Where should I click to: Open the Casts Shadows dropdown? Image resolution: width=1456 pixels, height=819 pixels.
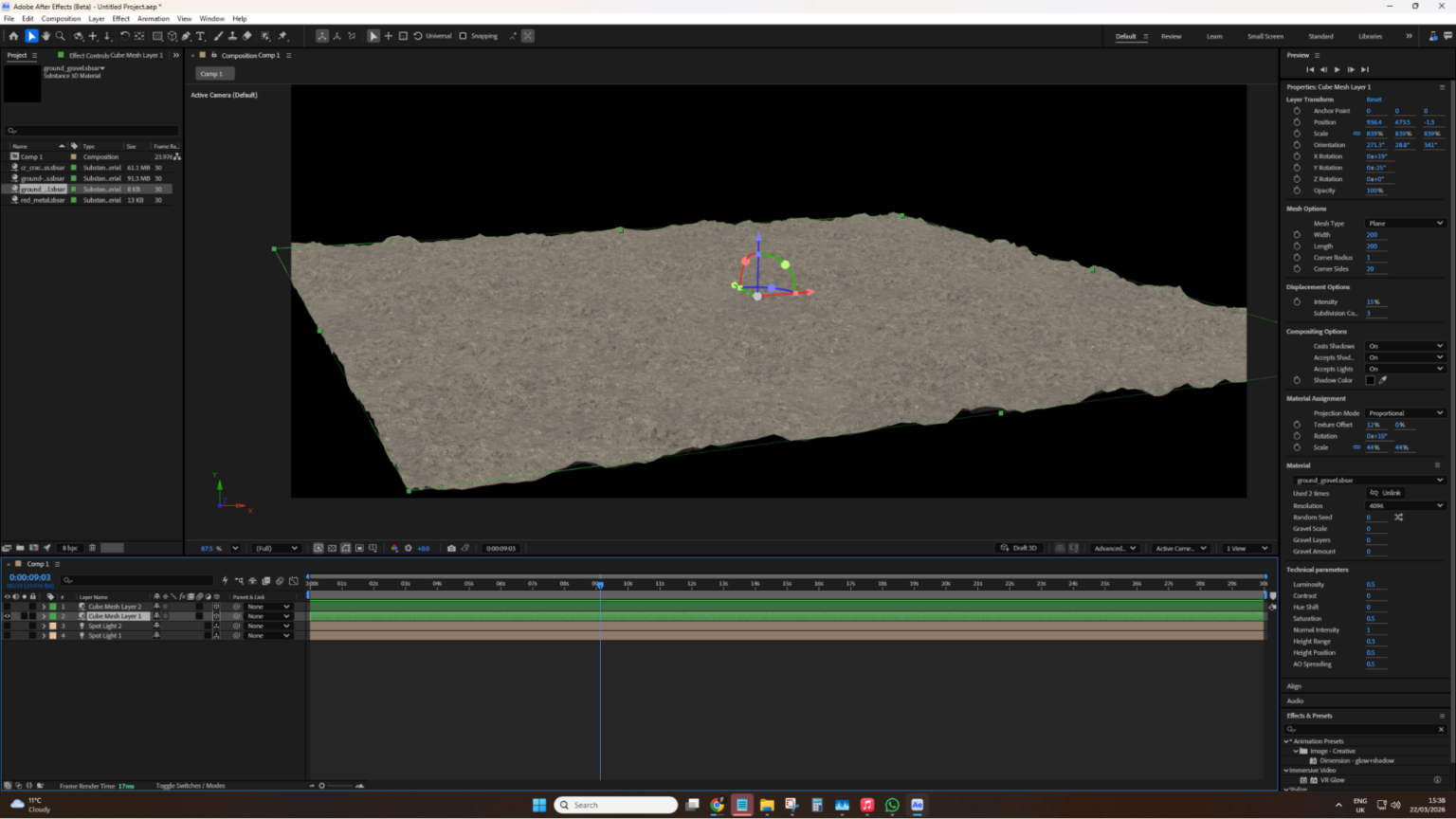coord(1405,346)
